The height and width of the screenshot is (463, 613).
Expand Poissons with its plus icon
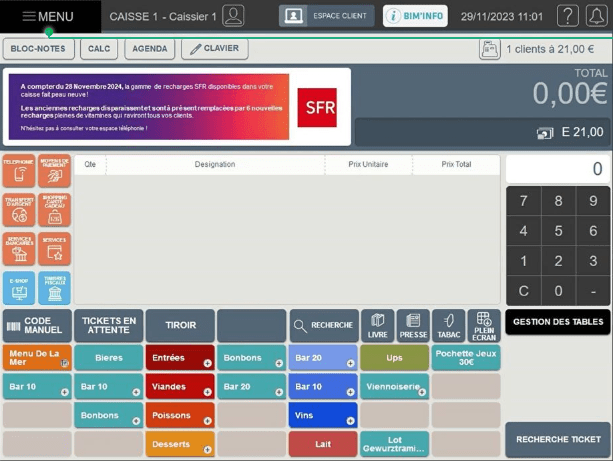click(208, 421)
